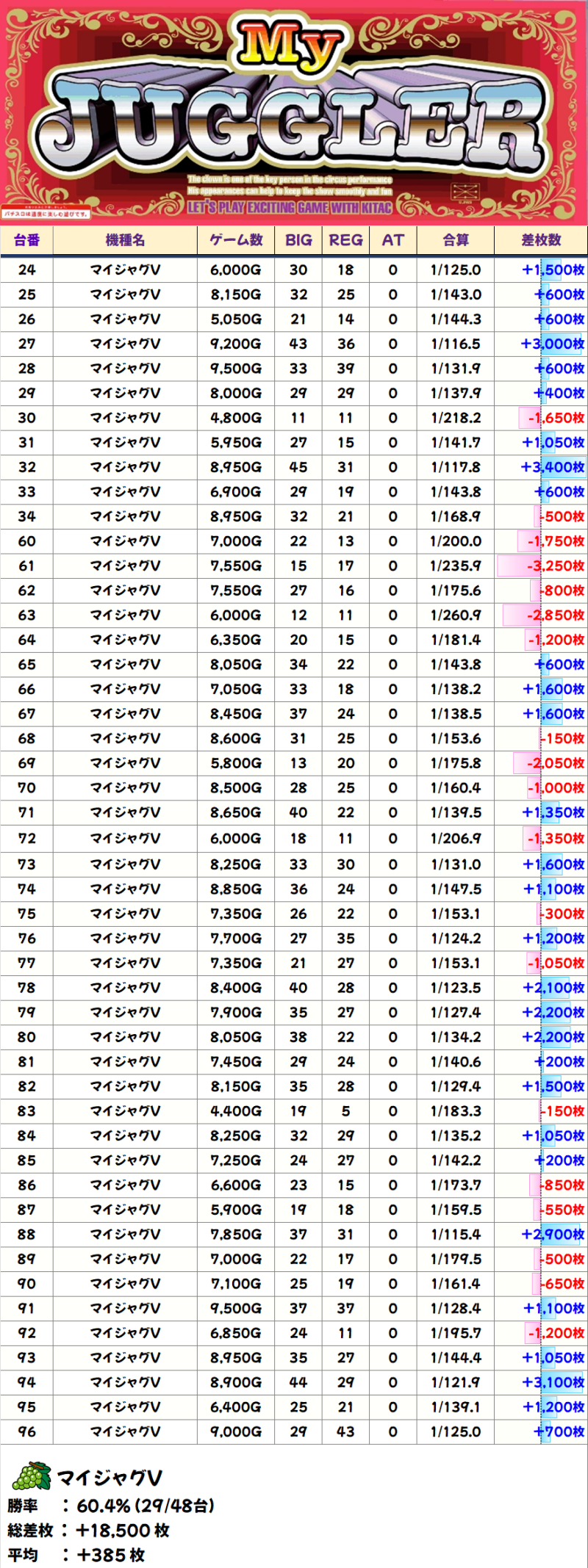Click the 勝率 60.4% summary line
Image resolution: width=588 pixels, height=1568 pixels.
(110, 1506)
